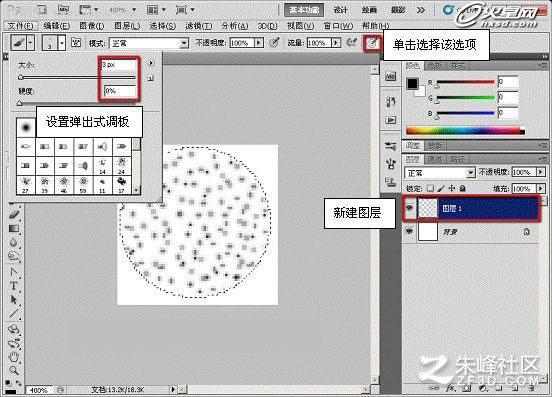
Task: Open the Clone Source stamp icon
Action: click(x=390, y=182)
